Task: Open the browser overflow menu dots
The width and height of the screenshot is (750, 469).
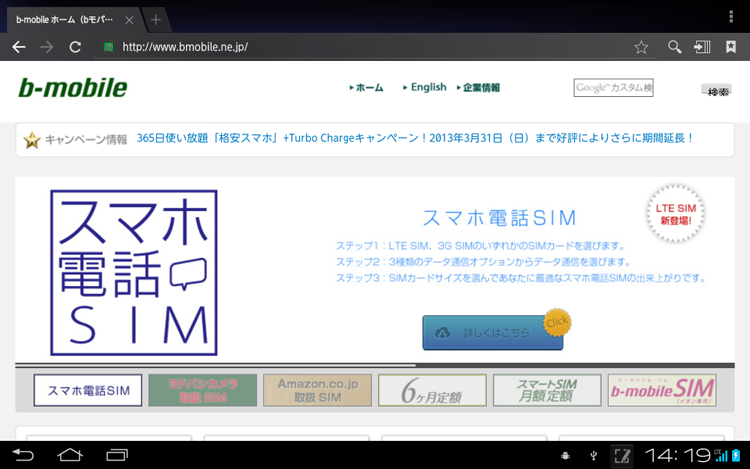Action: (x=731, y=17)
